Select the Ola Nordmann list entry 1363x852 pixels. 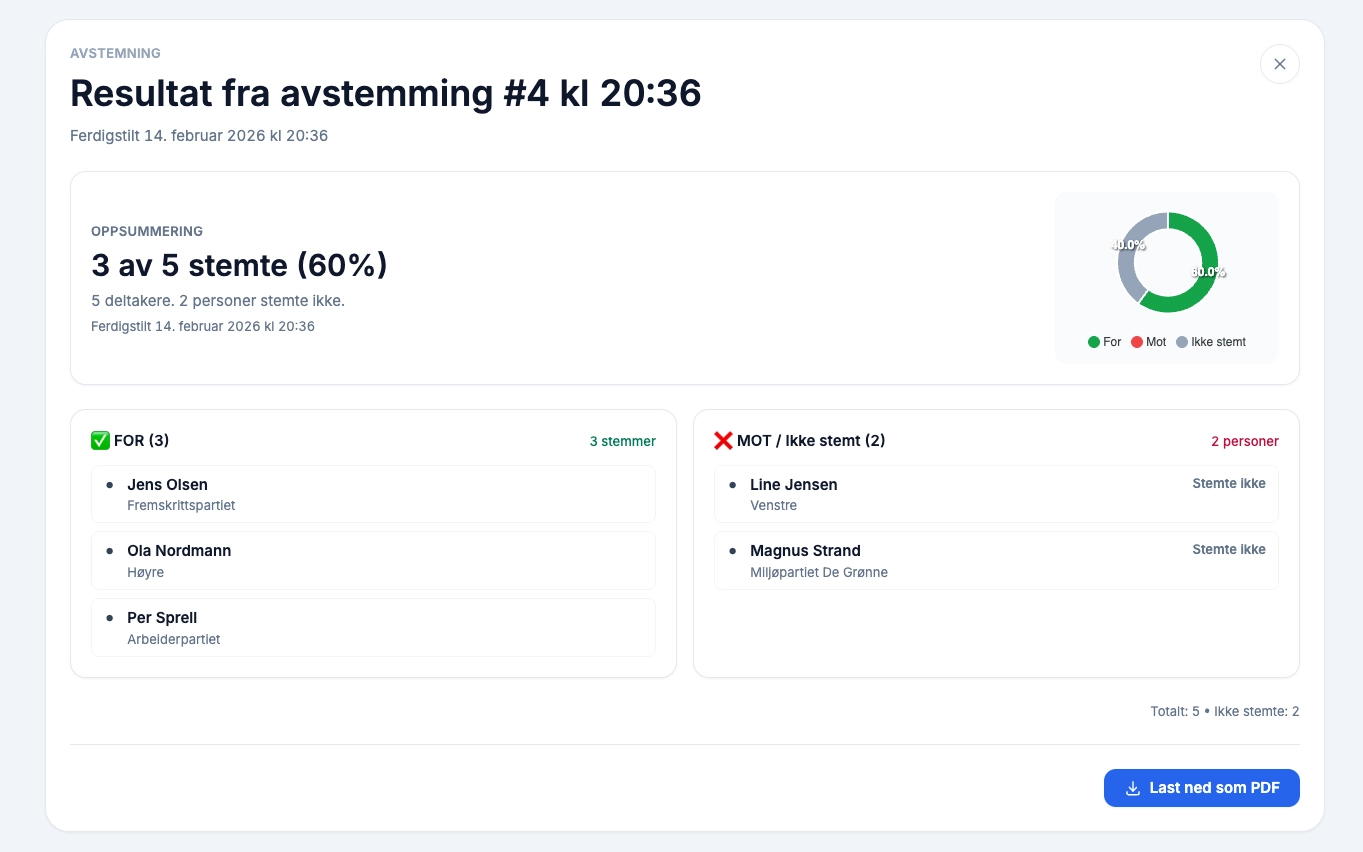pyautogui.click(x=372, y=560)
